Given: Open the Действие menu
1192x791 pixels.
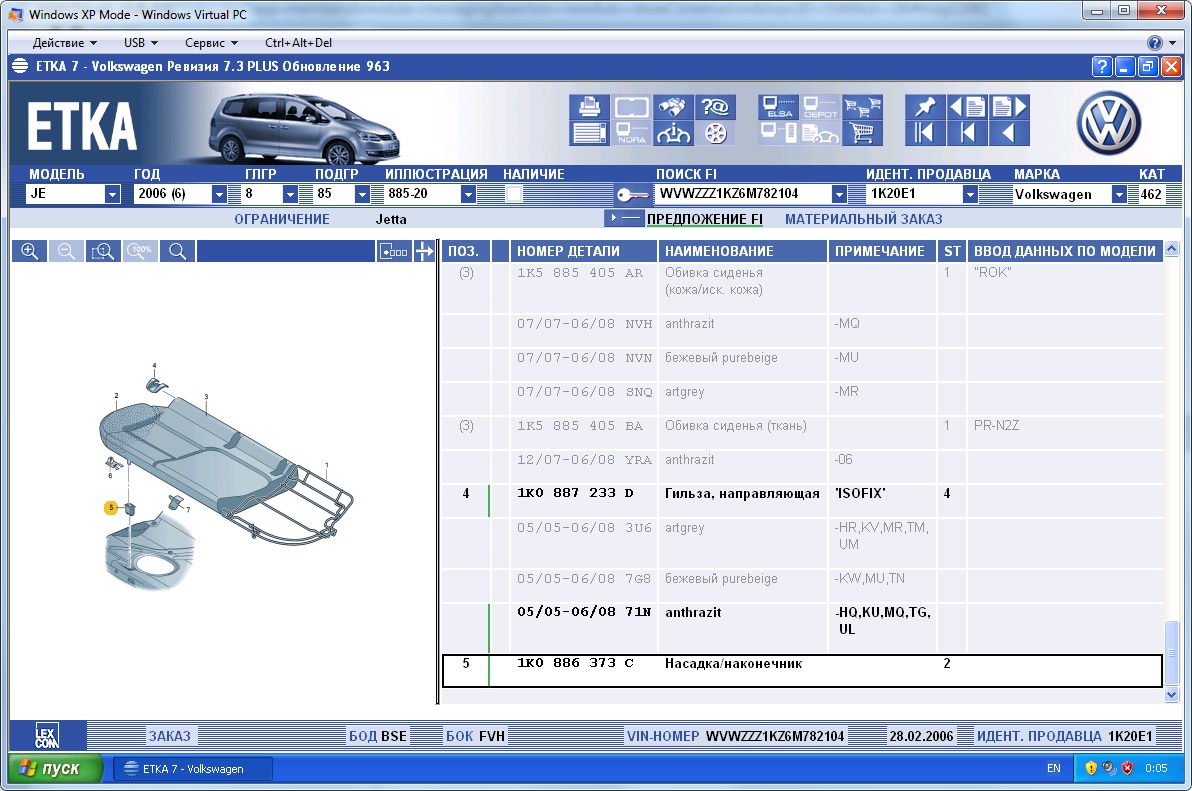Looking at the screenshot, I should pos(65,43).
